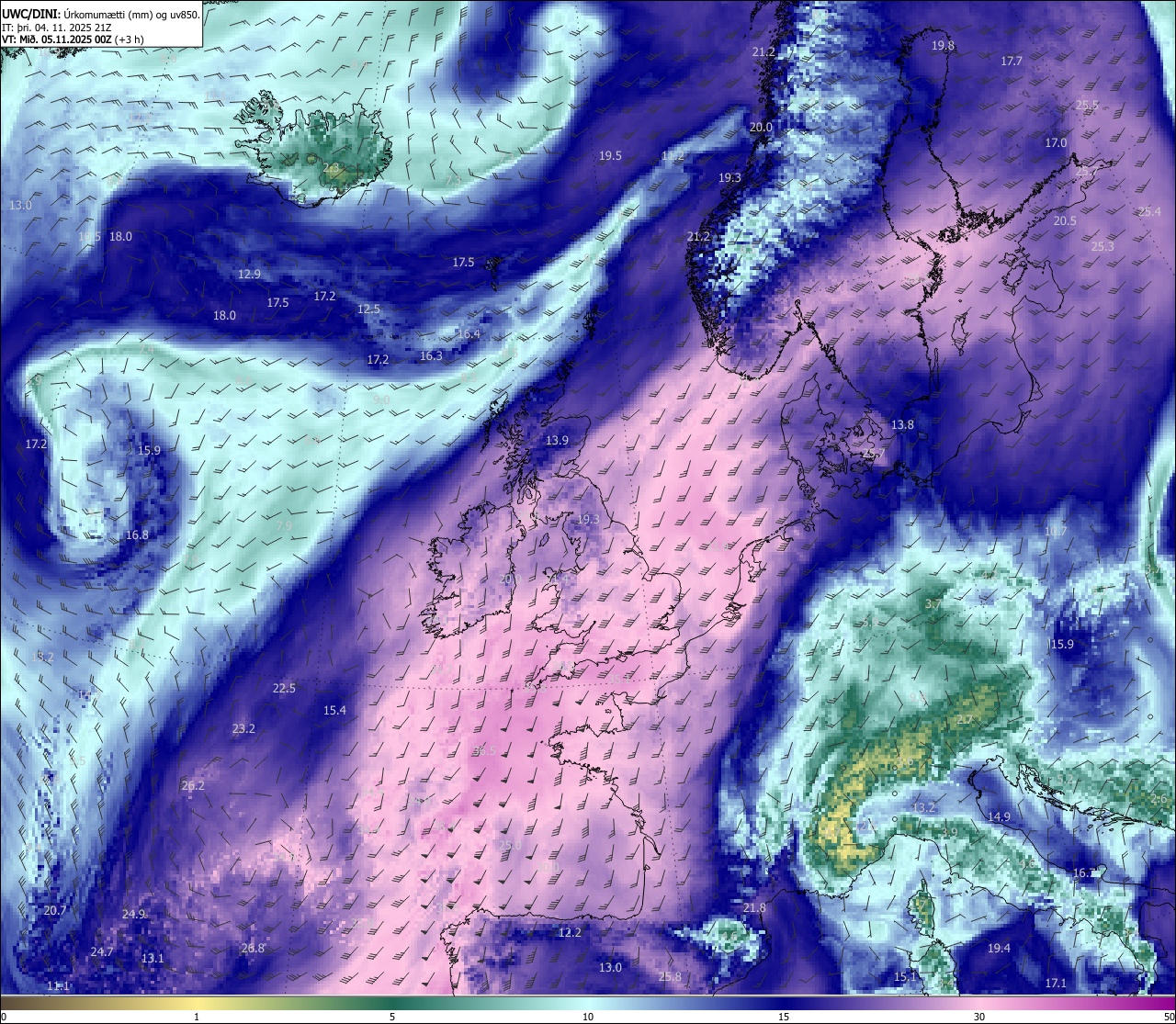The image size is (1176, 1024).
Task: Click the color scale tick label 1
Action: (x=197, y=1017)
